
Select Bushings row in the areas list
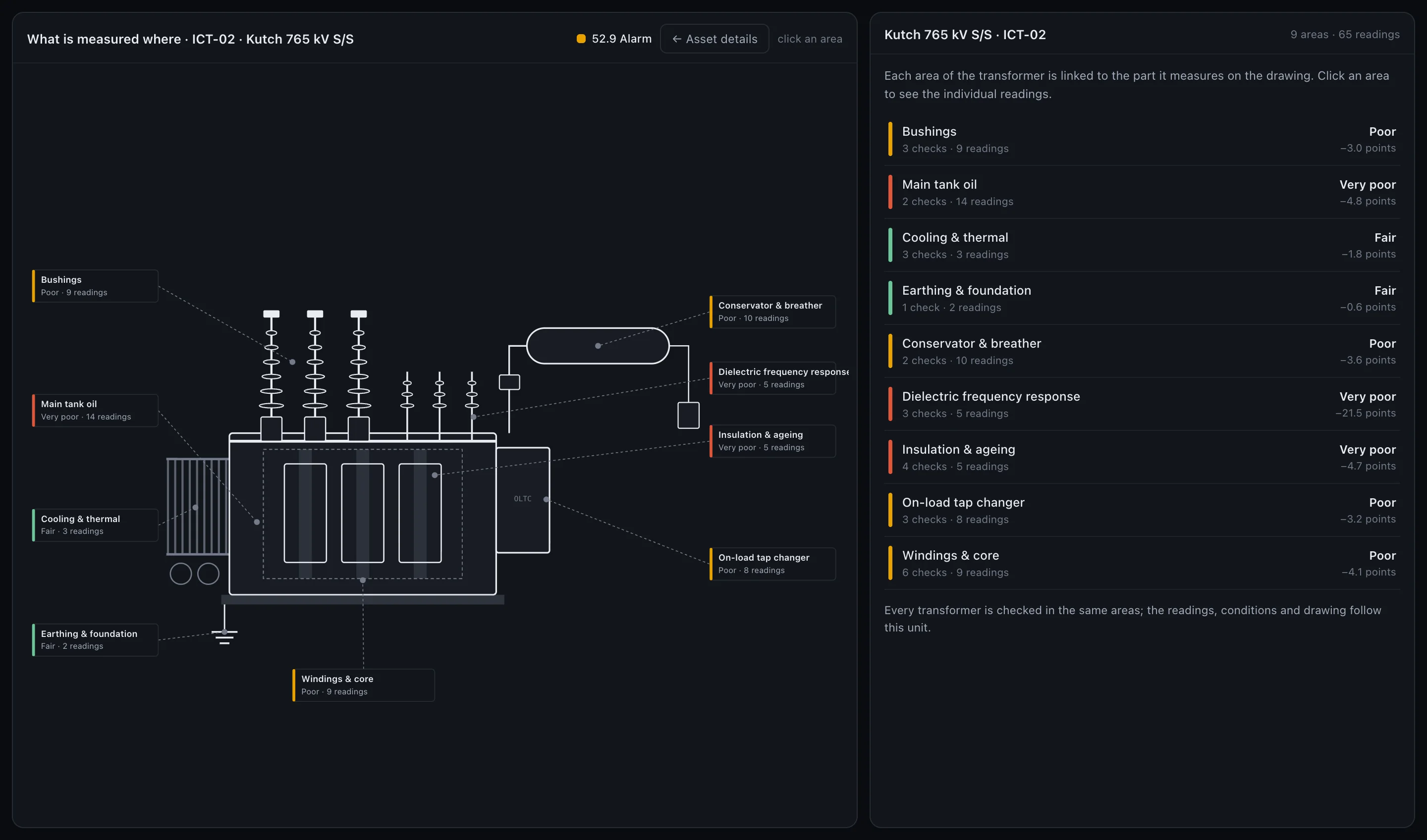(1142, 139)
